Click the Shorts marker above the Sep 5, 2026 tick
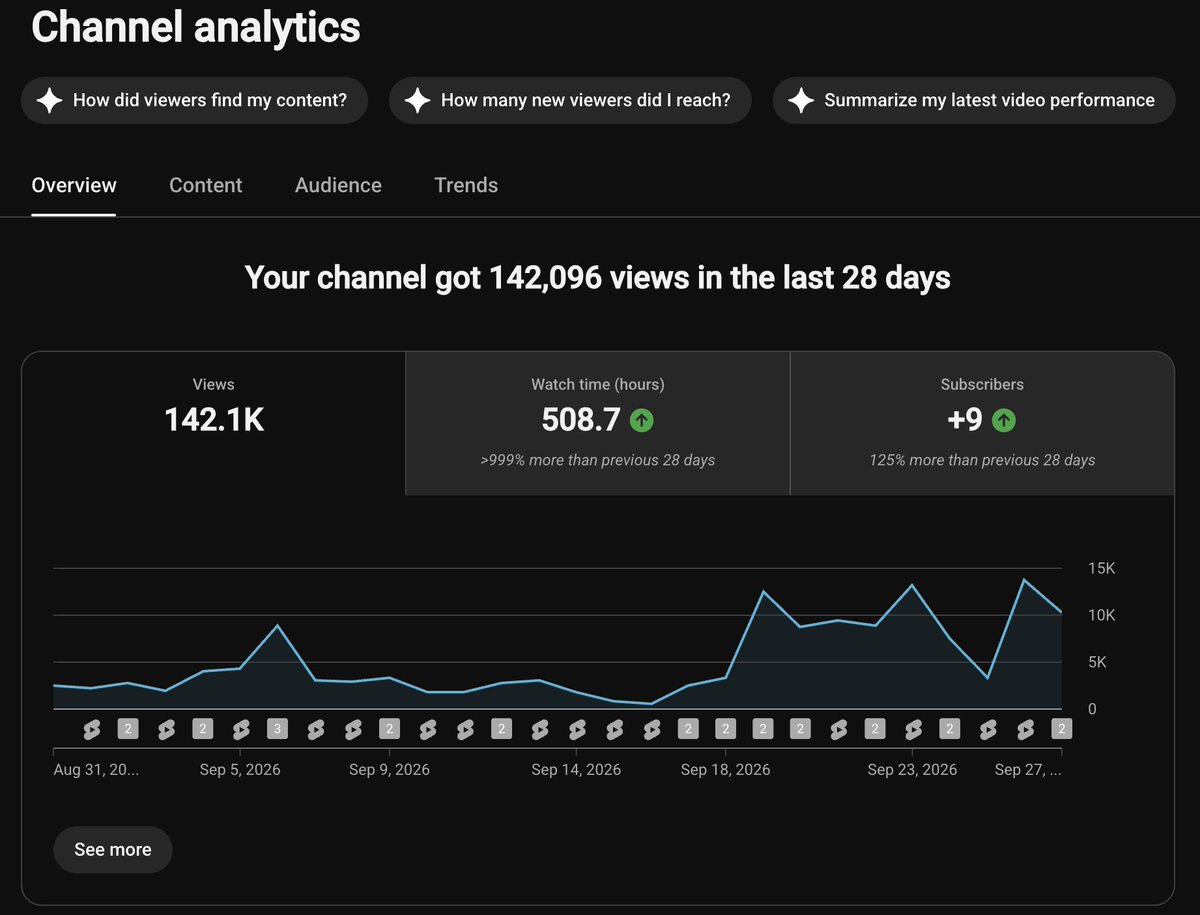Viewport: 1200px width, 915px height. [x=240, y=729]
